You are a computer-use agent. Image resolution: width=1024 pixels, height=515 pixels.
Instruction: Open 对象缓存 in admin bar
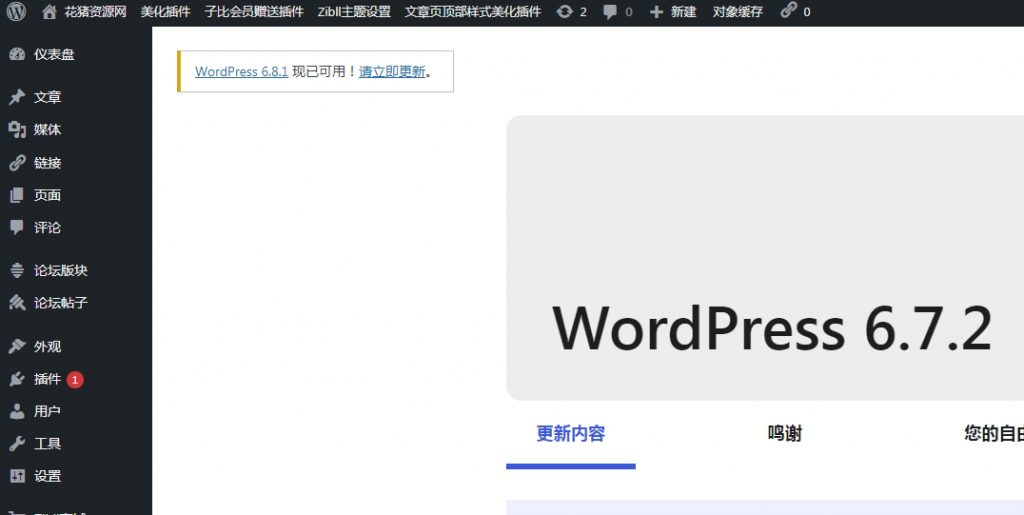(738, 12)
